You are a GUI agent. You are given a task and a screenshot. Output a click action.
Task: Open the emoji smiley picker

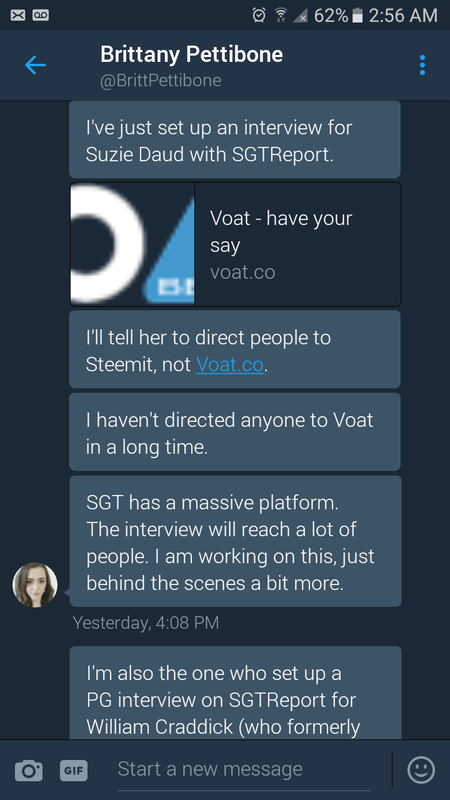(x=421, y=770)
